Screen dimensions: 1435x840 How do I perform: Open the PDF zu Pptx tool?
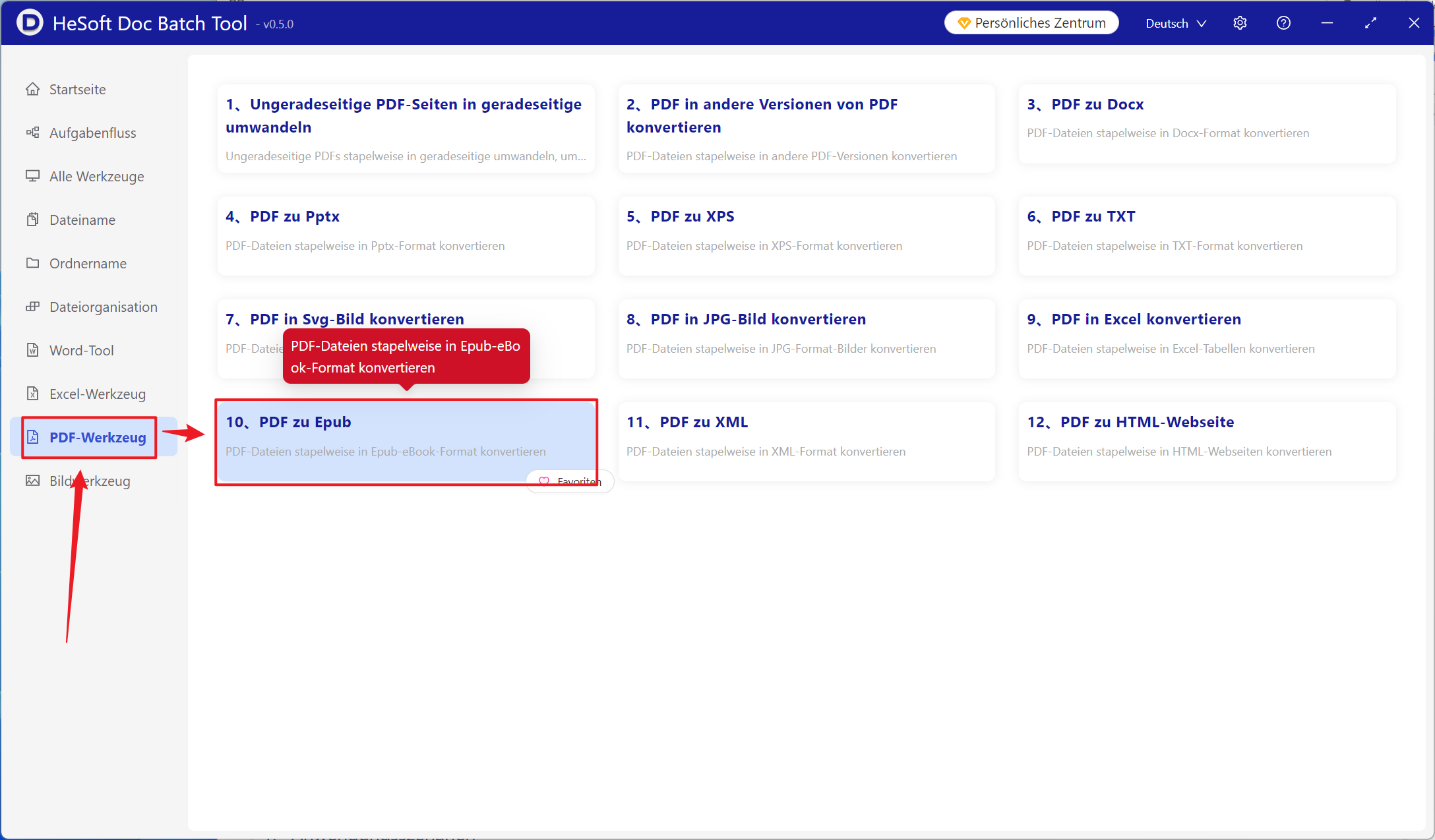tap(406, 236)
